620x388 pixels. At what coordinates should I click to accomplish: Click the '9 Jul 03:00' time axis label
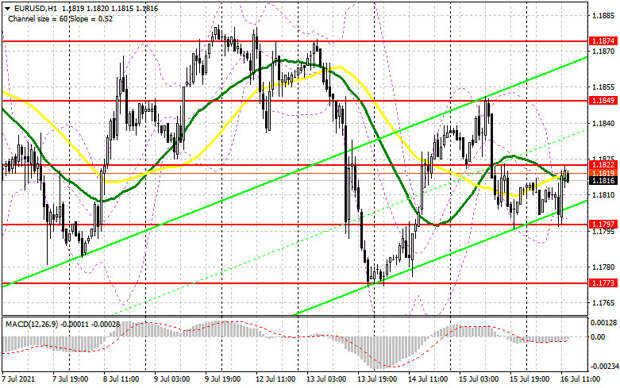[x=172, y=379]
